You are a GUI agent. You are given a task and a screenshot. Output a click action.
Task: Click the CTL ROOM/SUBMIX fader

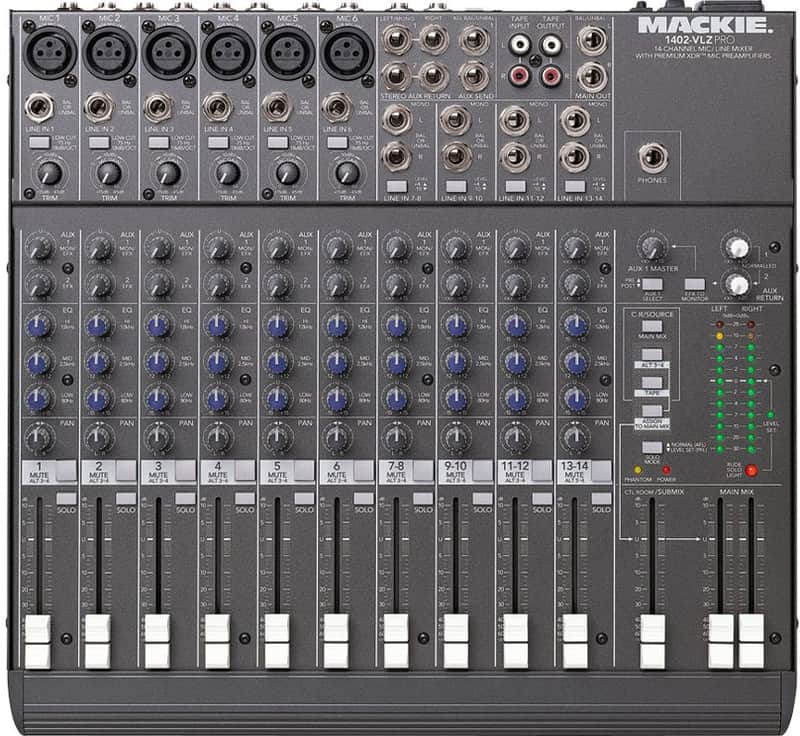coord(653,642)
